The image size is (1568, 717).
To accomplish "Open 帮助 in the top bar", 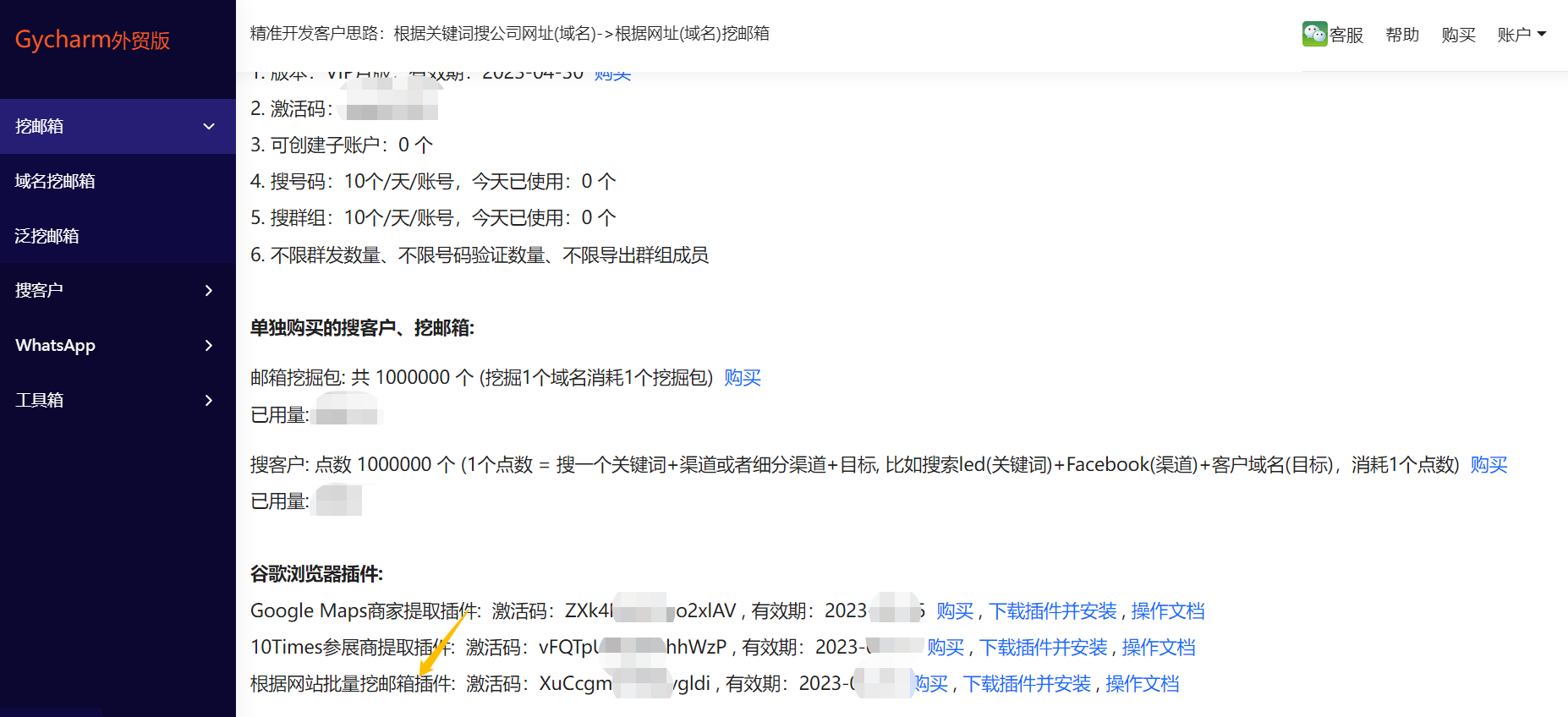I will [1401, 35].
